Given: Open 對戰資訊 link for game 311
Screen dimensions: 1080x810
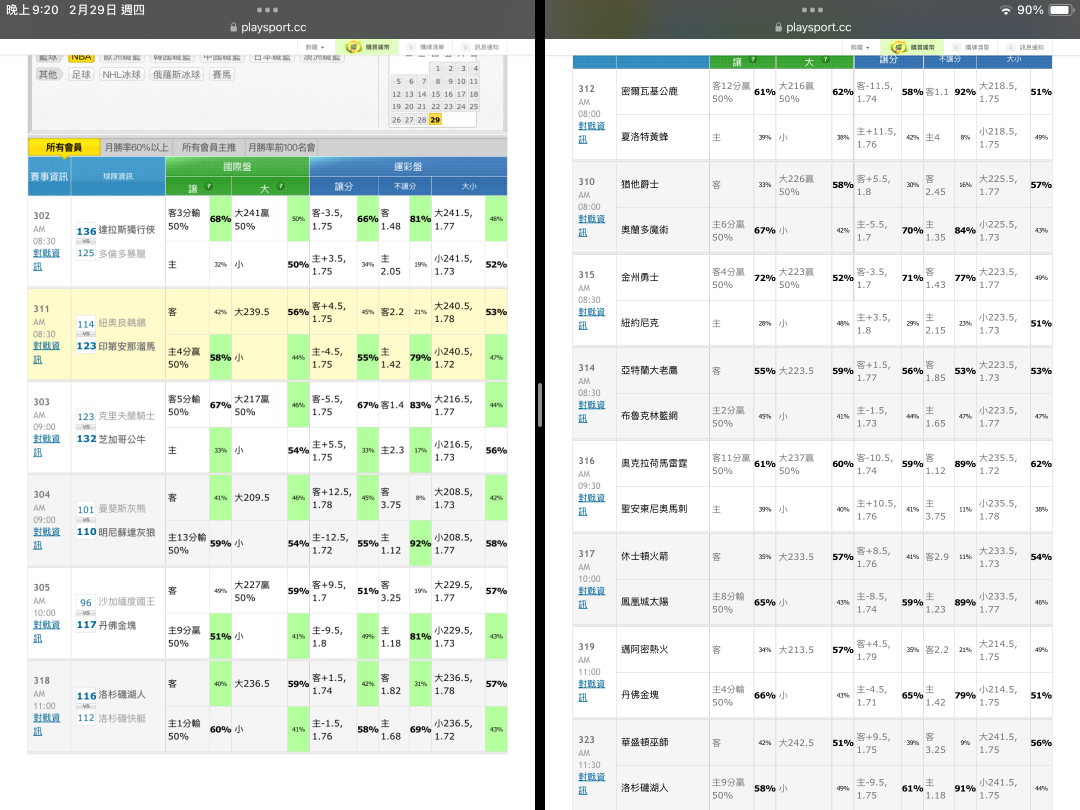Looking at the screenshot, I should [x=46, y=353].
